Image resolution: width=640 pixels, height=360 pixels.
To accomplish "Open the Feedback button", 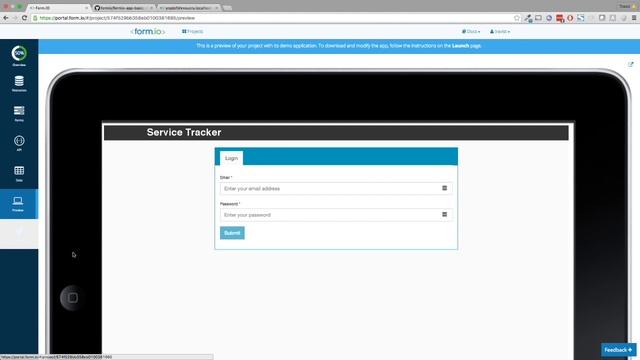I will click(618, 350).
